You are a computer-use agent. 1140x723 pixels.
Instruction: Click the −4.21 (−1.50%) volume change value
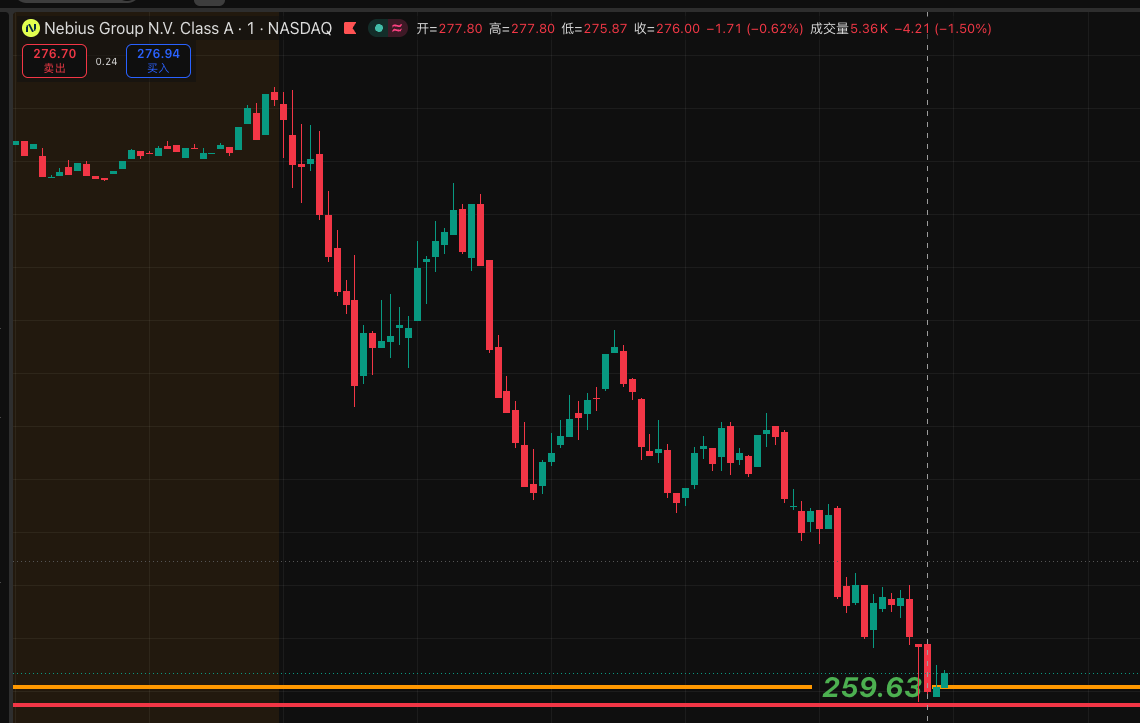942,28
